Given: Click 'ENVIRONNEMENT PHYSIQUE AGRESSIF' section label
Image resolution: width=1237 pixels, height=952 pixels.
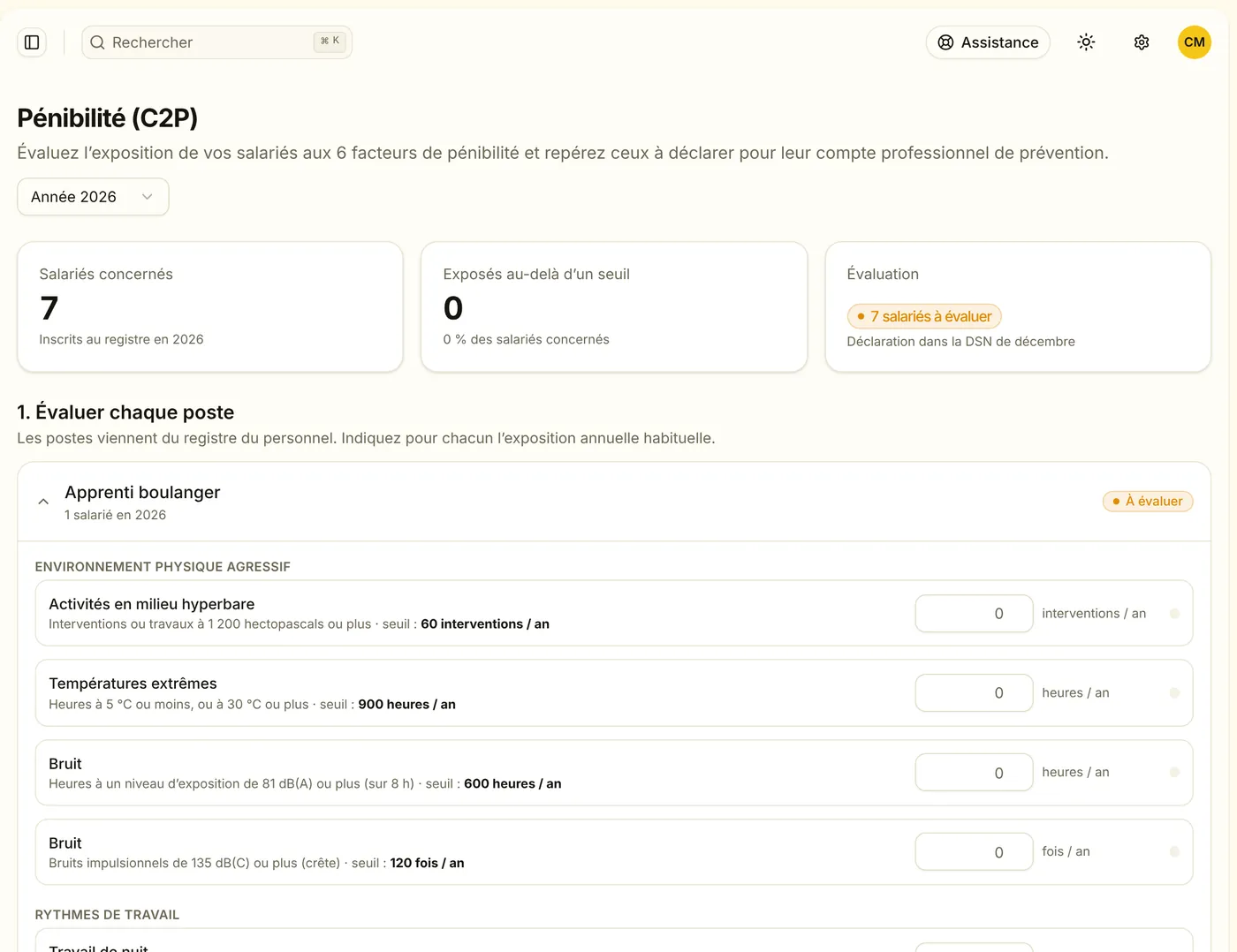Looking at the screenshot, I should click(x=163, y=567).
